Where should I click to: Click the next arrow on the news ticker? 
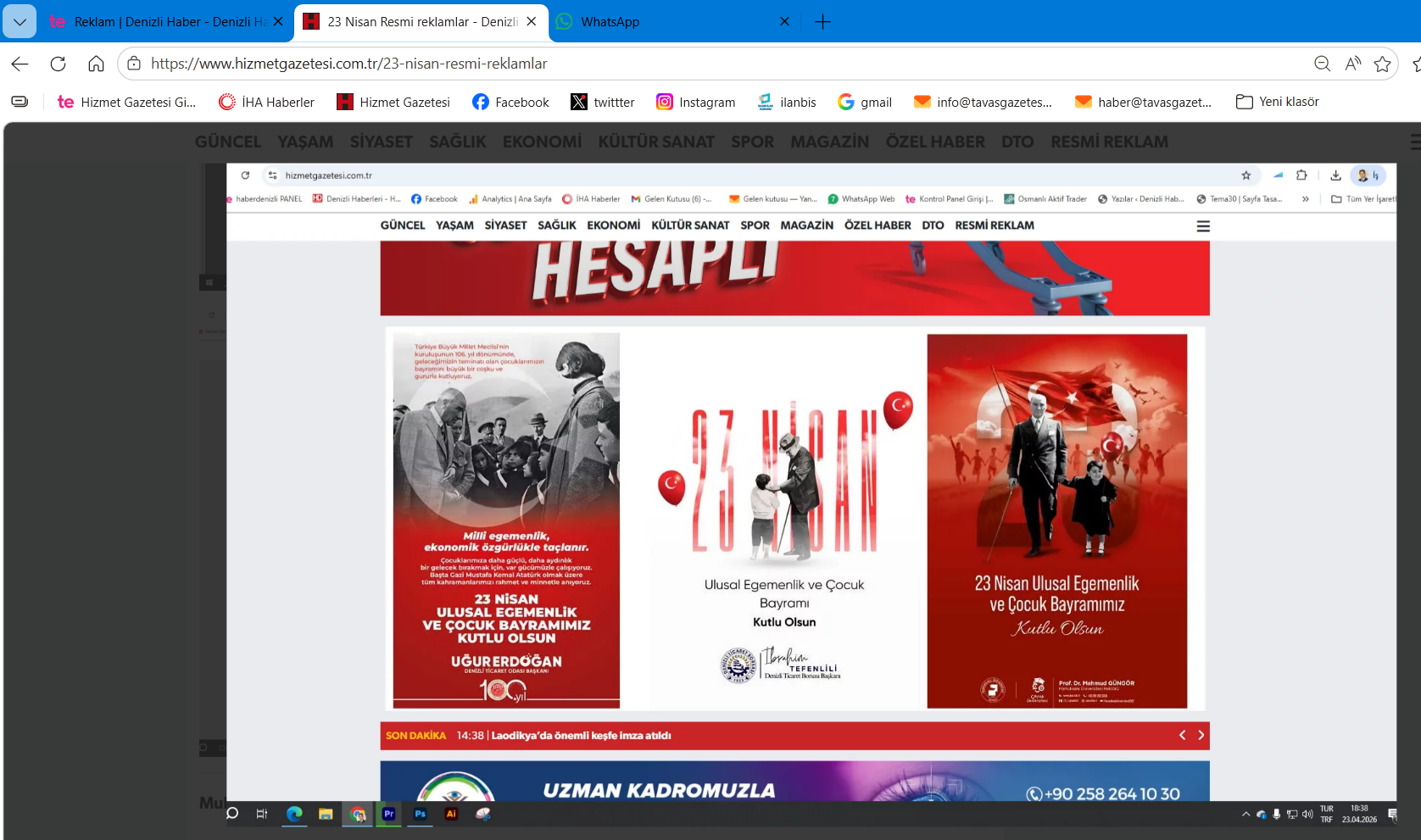click(1201, 736)
